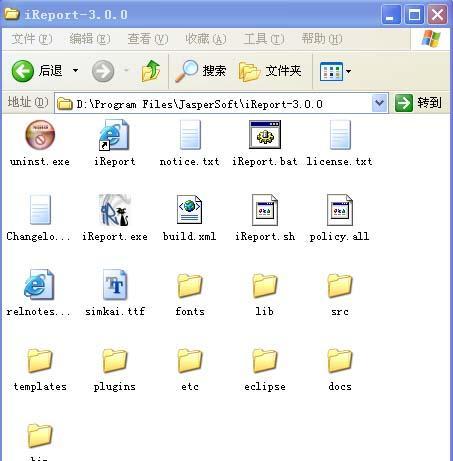Select the iReport.sh script icon
Viewport: 453px width, 461px height.
point(265,210)
